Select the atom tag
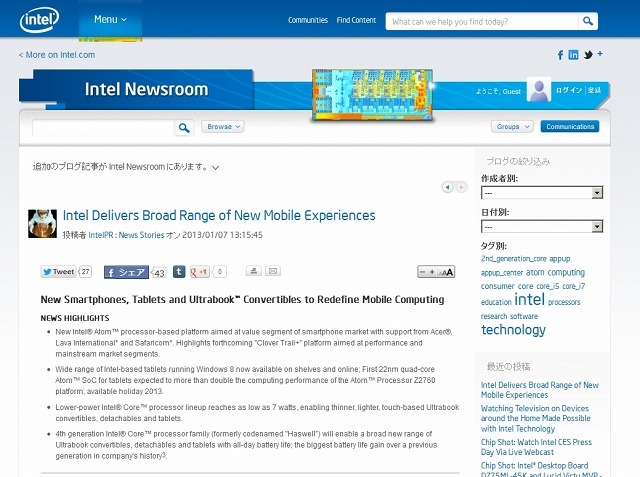The width and height of the screenshot is (640, 477). (x=535, y=272)
